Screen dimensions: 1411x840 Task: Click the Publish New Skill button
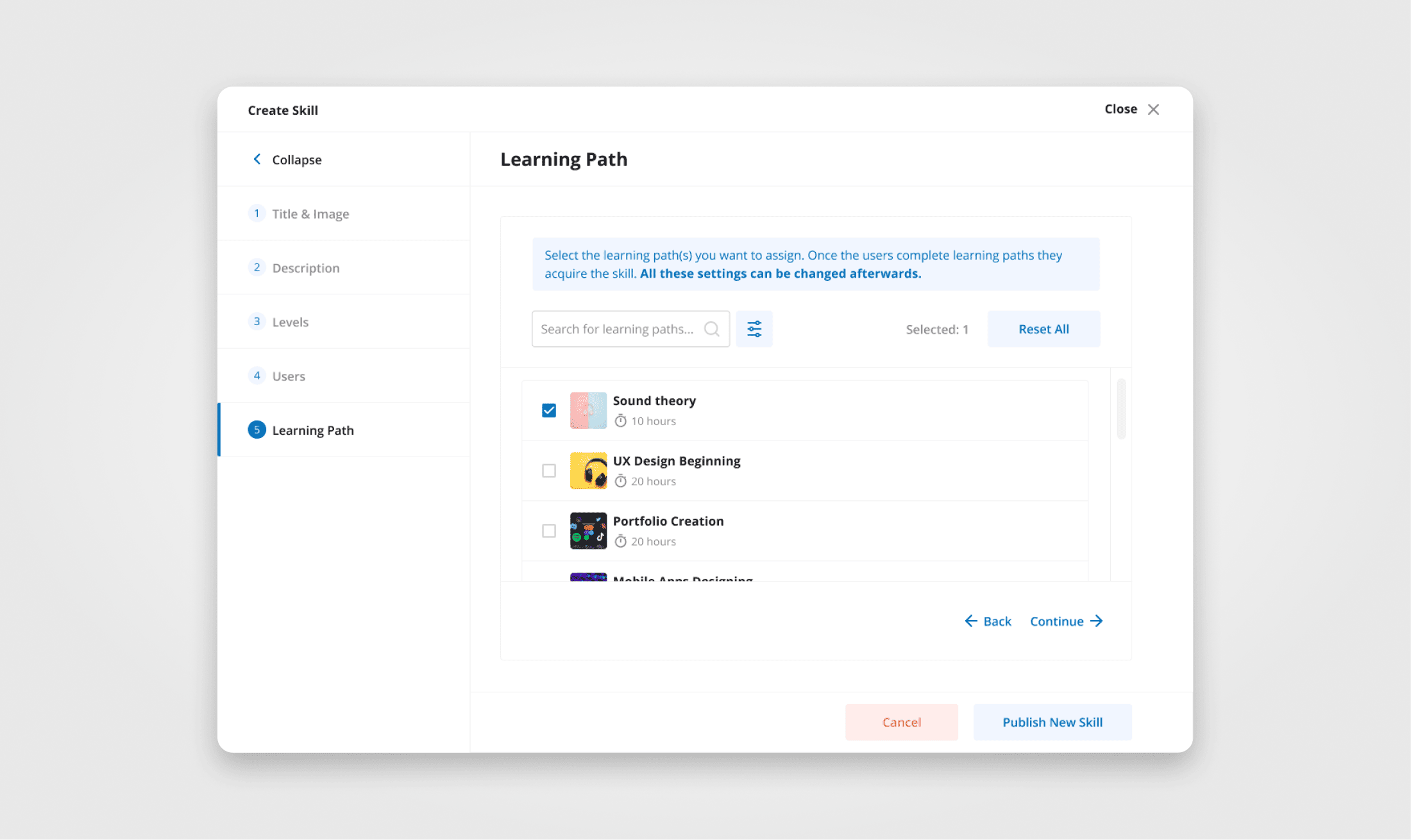pos(1052,722)
